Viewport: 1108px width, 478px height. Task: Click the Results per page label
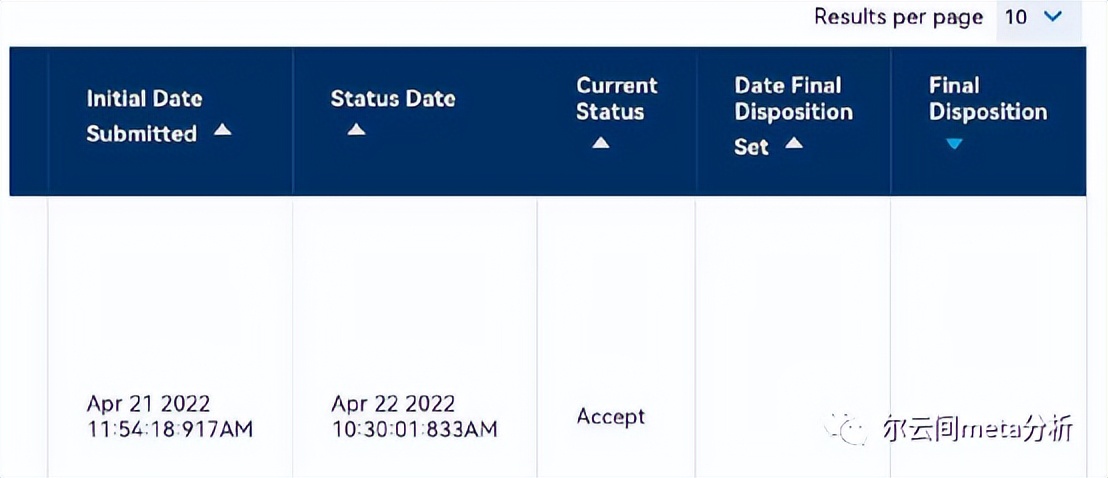coord(897,17)
